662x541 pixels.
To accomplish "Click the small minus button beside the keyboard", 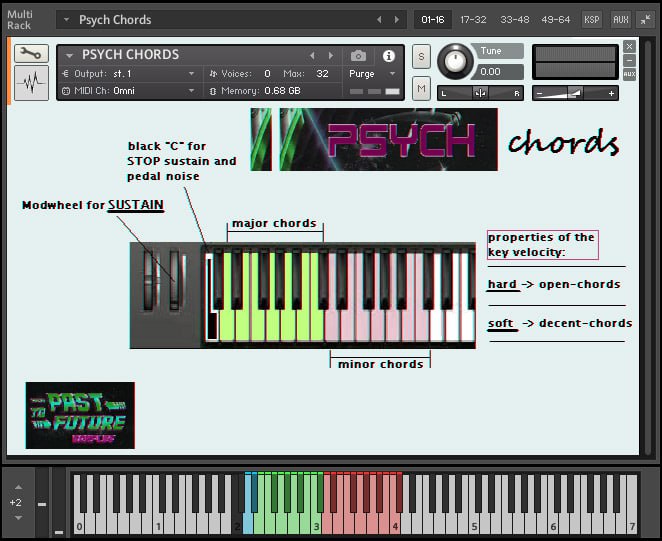I will pyautogui.click(x=42, y=504).
